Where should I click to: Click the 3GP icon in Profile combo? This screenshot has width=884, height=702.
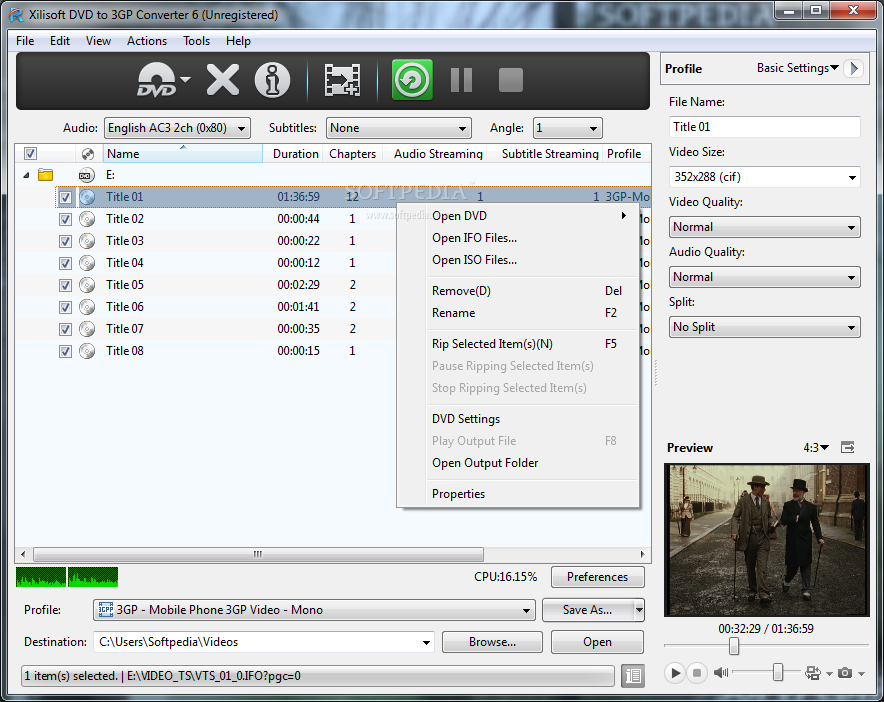tap(106, 610)
